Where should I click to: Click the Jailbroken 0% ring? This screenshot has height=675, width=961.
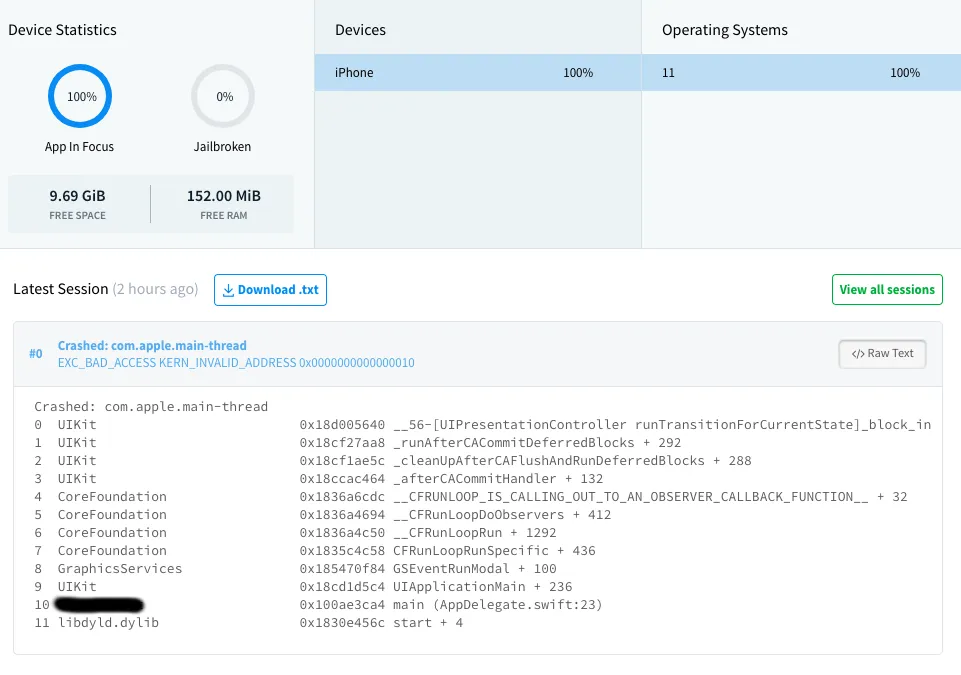point(223,97)
